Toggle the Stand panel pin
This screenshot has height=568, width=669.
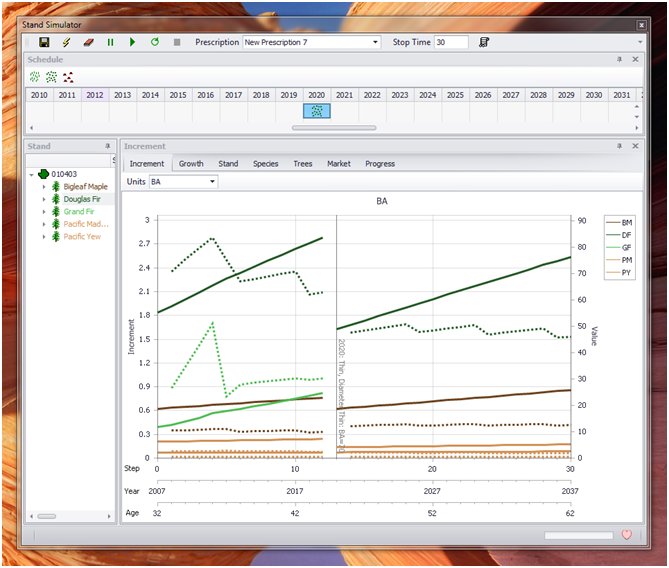pyautogui.click(x=108, y=146)
